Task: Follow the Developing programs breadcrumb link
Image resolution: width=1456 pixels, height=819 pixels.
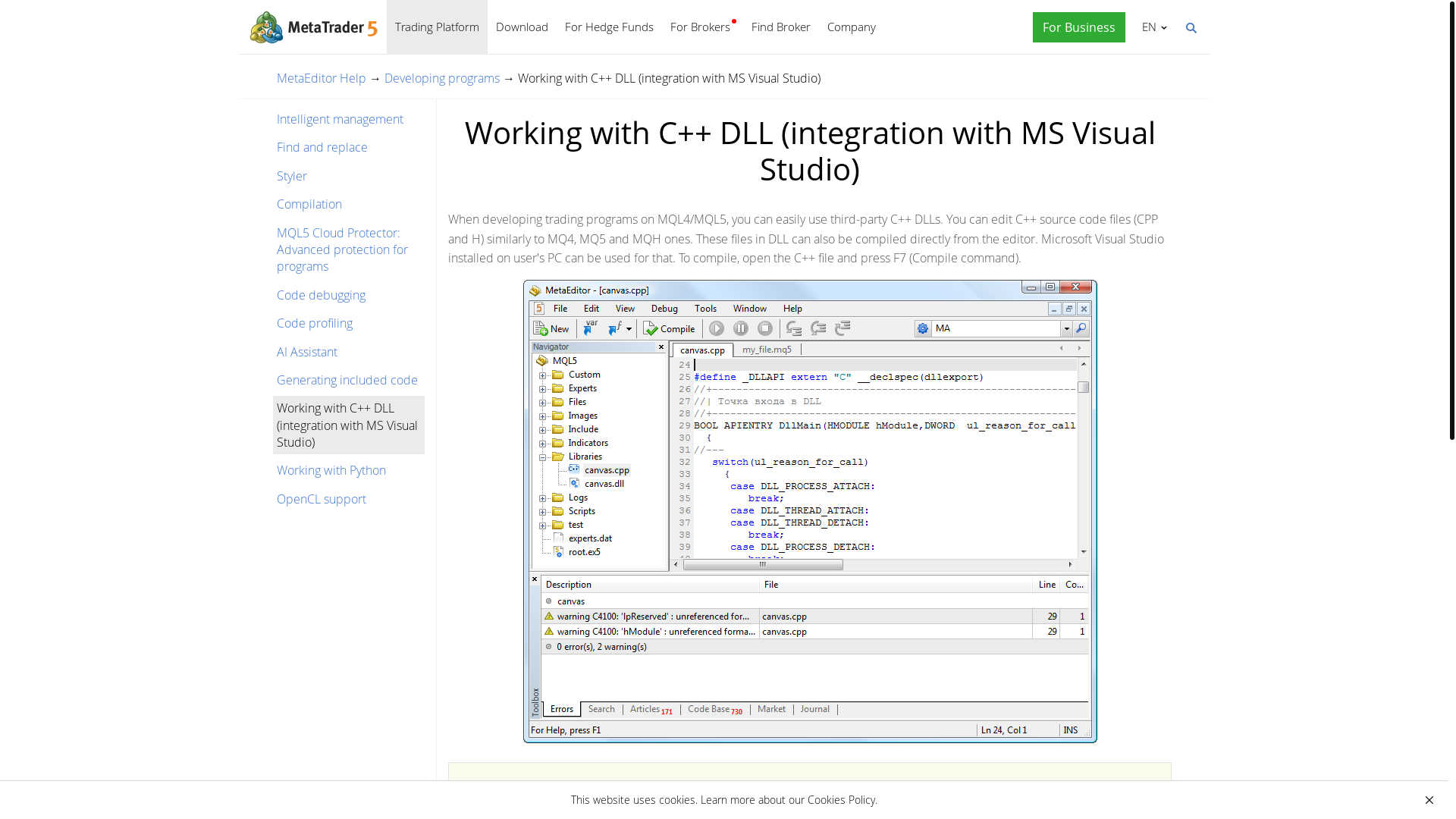Action: pyautogui.click(x=441, y=78)
